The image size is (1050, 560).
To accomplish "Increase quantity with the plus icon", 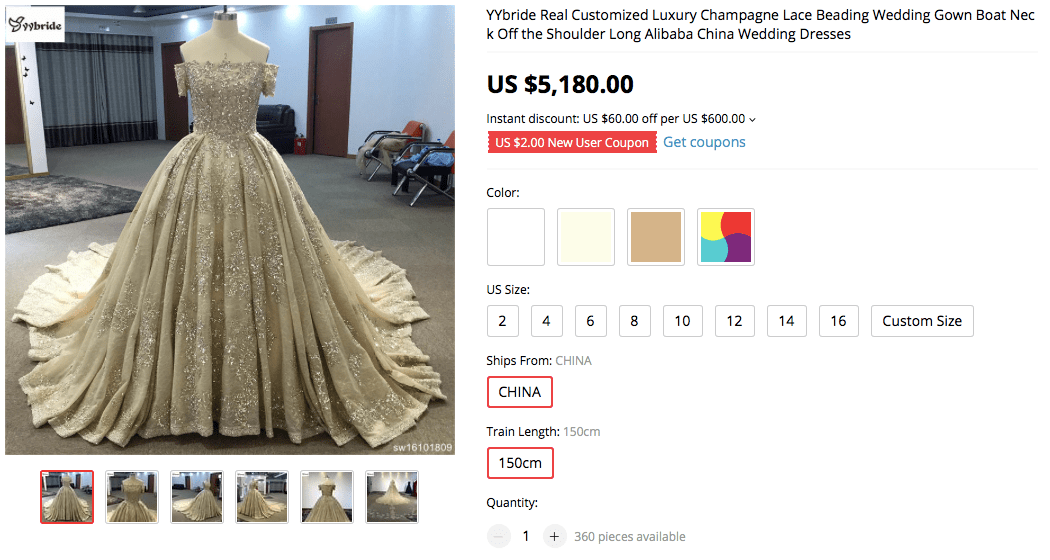I will [555, 537].
